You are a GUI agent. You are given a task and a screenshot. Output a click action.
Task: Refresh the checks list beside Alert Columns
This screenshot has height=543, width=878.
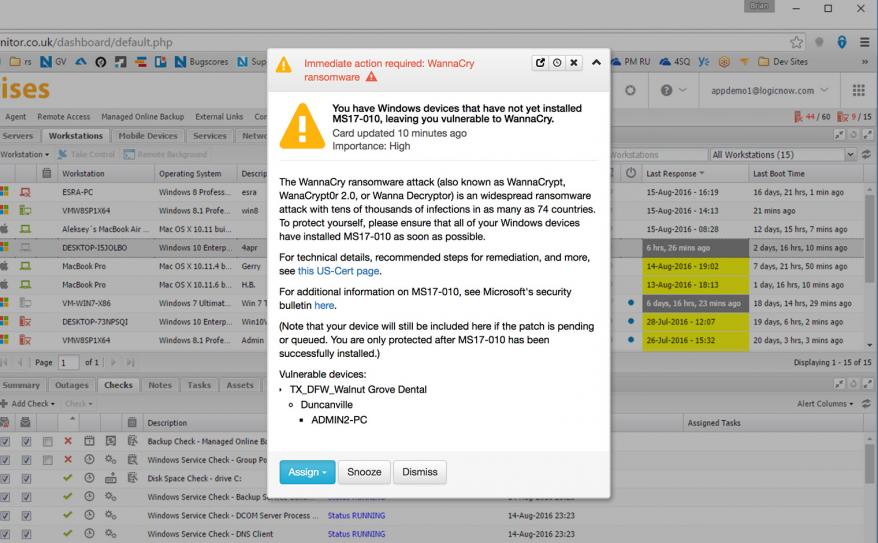[x=866, y=404]
